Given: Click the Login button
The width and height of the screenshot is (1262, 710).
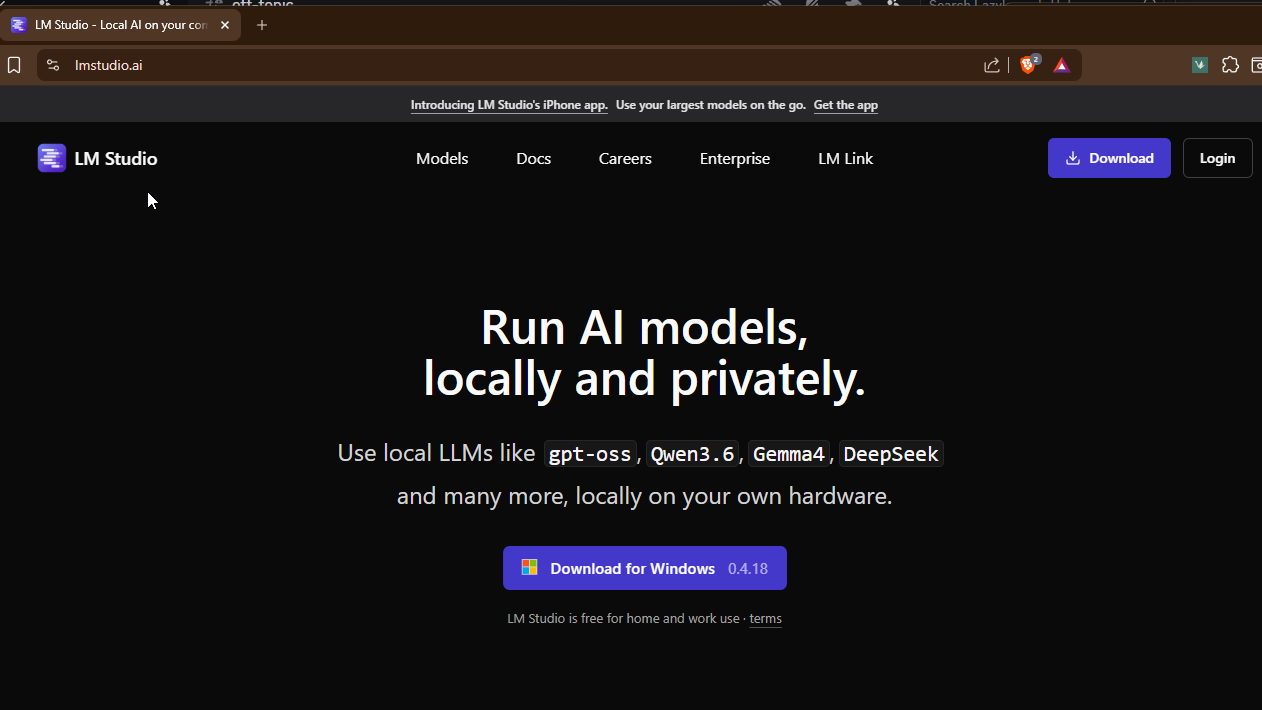Looking at the screenshot, I should [1217, 158].
